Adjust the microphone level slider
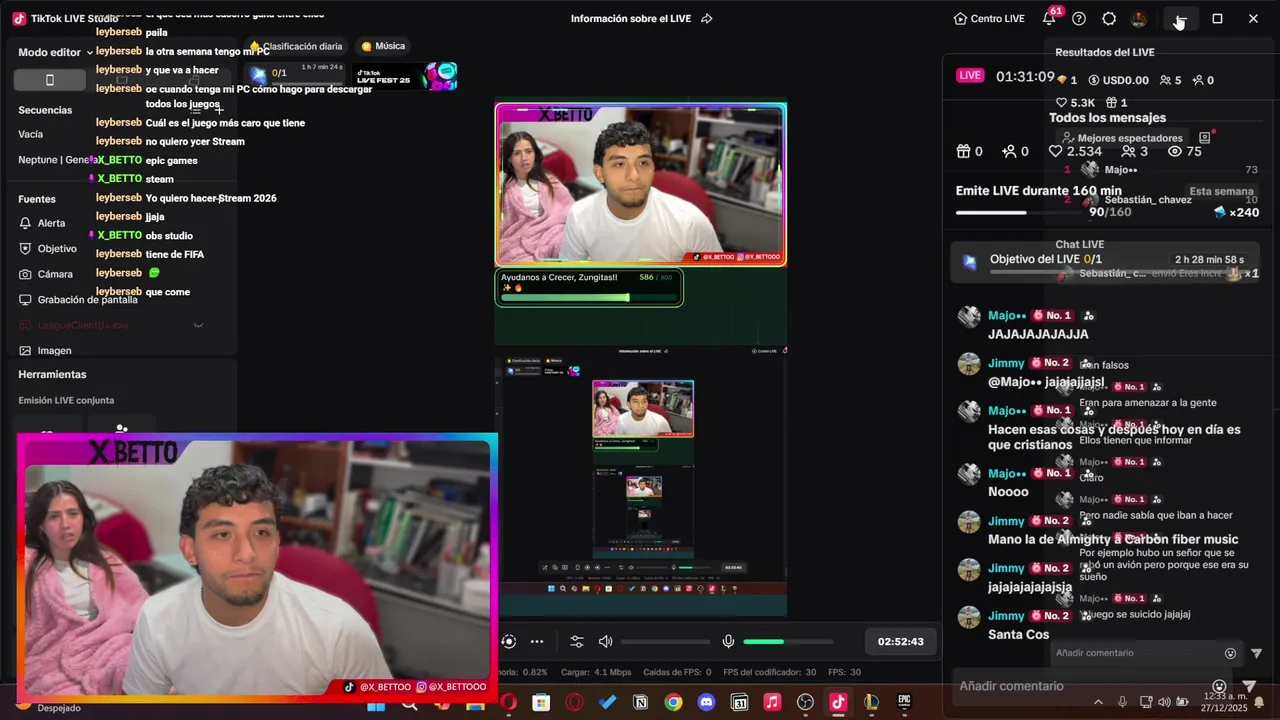The height and width of the screenshot is (720, 1280). (x=788, y=642)
